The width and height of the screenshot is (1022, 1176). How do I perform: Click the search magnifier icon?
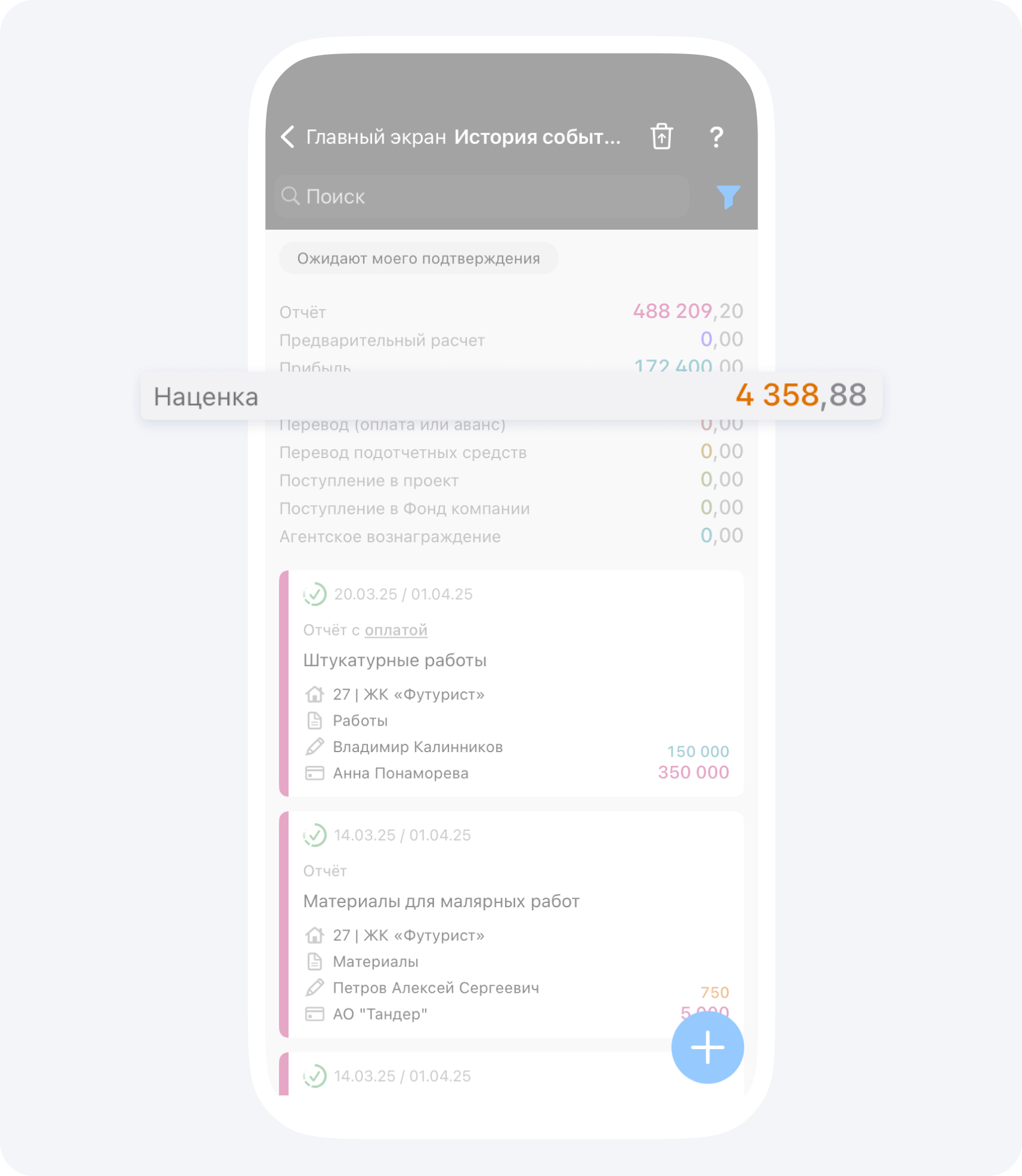290,196
